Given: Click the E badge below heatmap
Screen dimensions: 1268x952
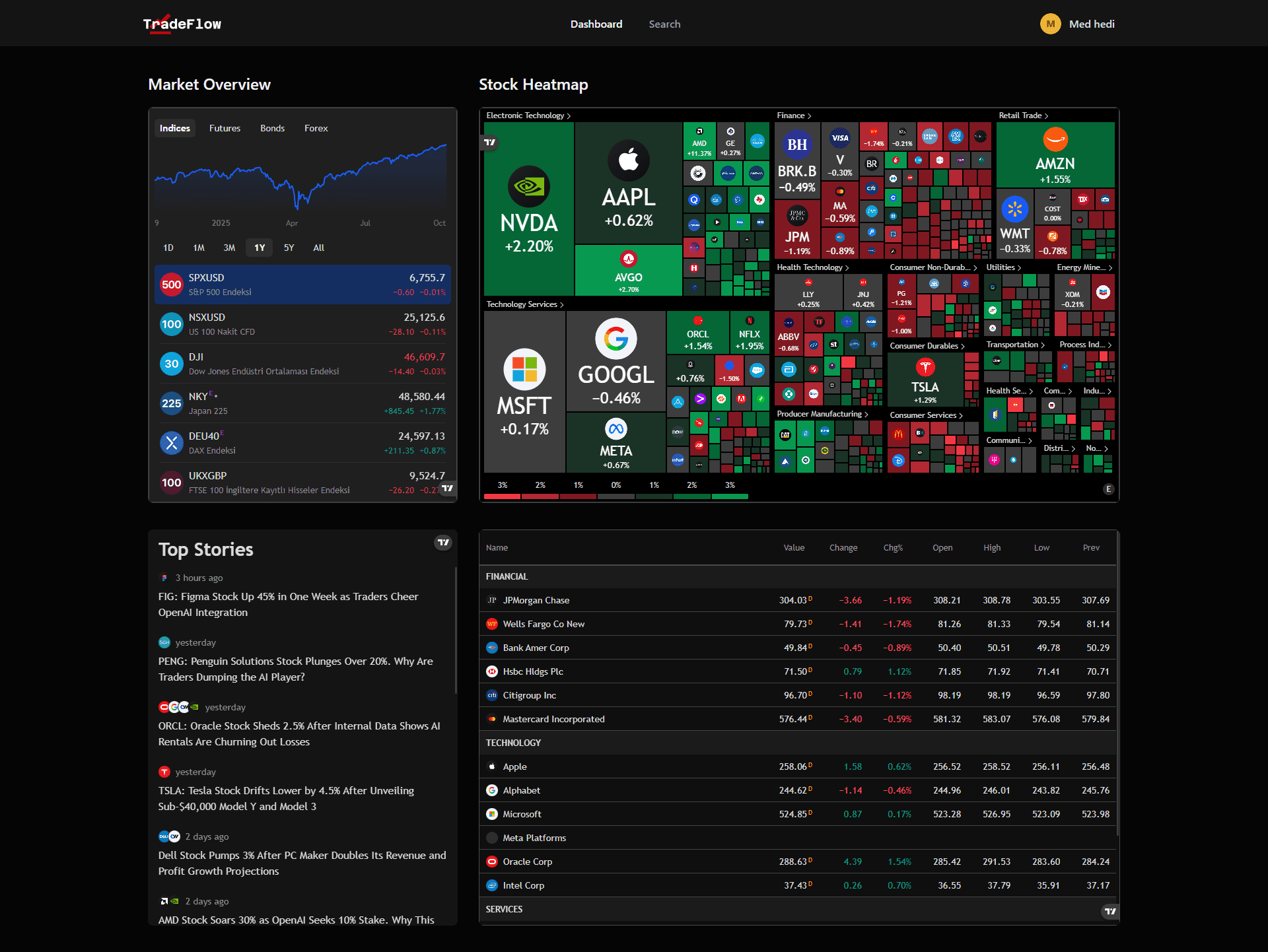Looking at the screenshot, I should pos(1109,489).
